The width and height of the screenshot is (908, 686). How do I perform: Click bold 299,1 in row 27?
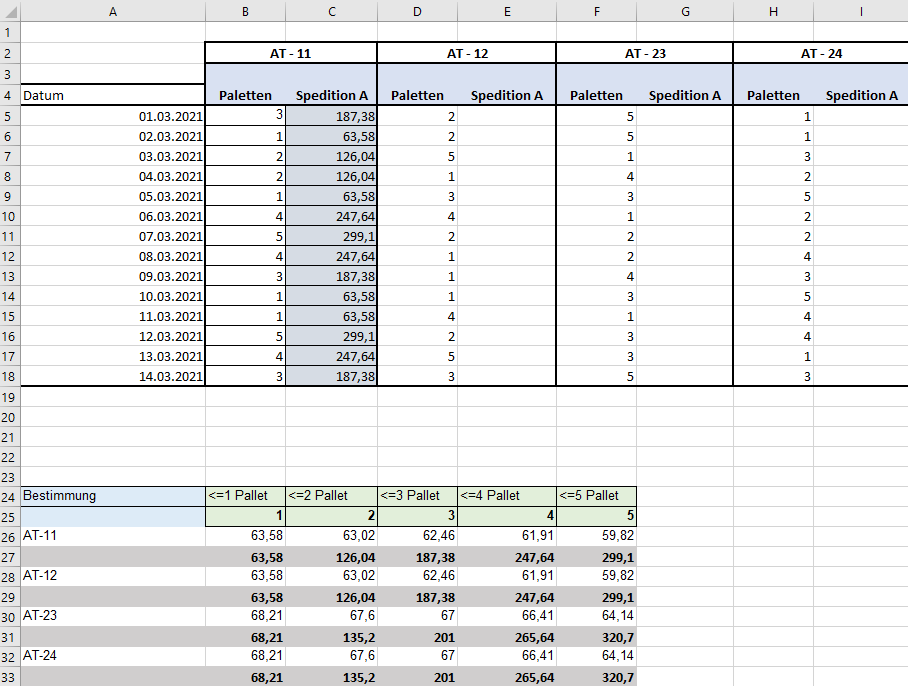pyautogui.click(x=596, y=557)
